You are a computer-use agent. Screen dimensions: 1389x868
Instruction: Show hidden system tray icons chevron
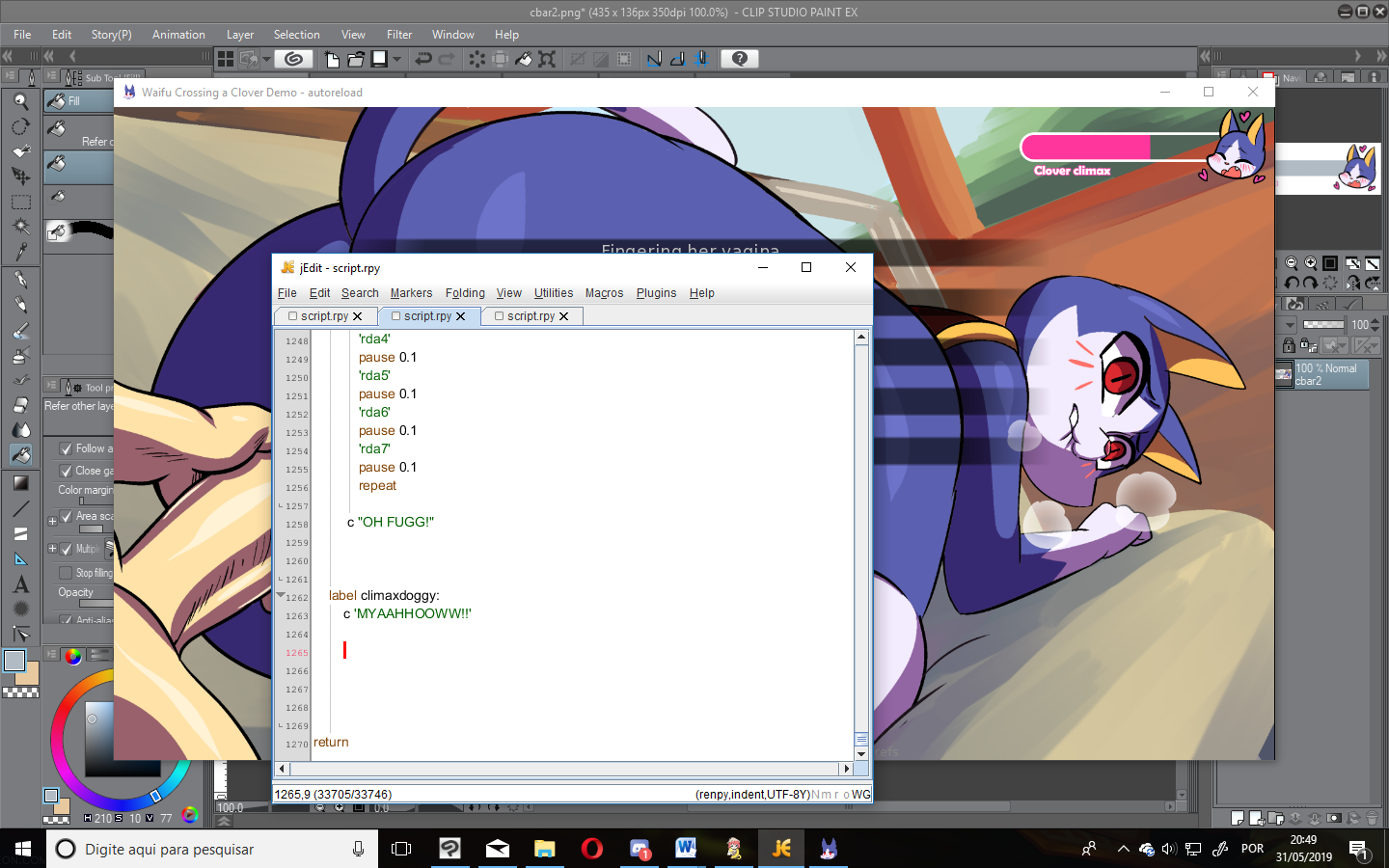point(1123,849)
